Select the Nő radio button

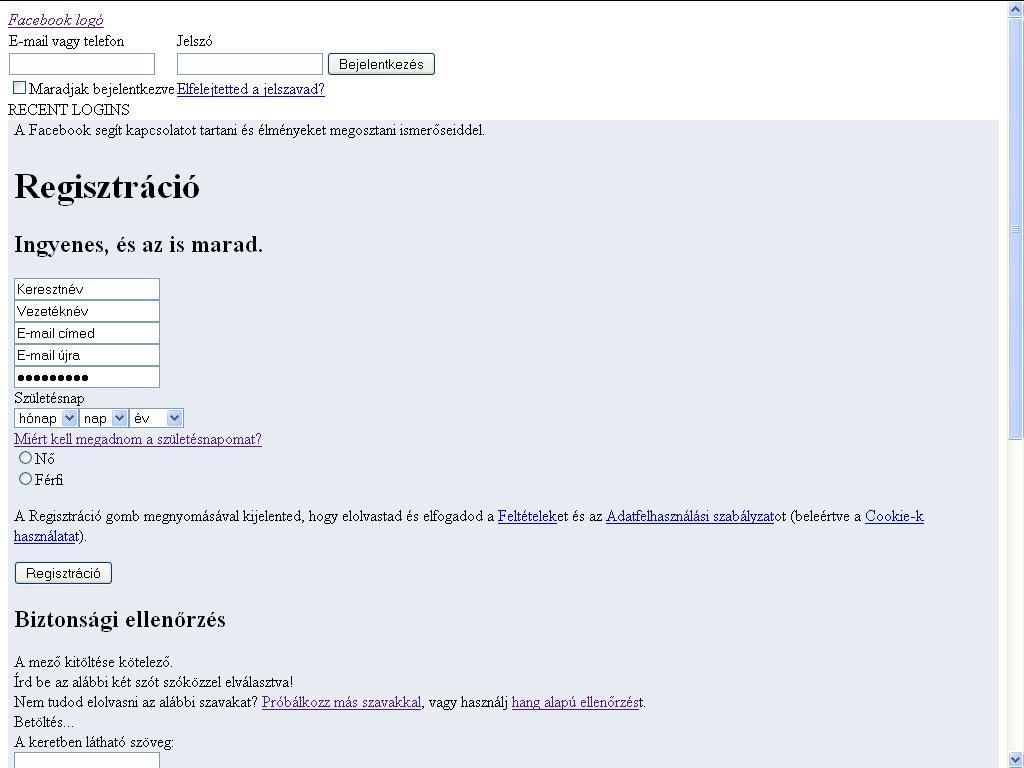pyautogui.click(x=25, y=458)
